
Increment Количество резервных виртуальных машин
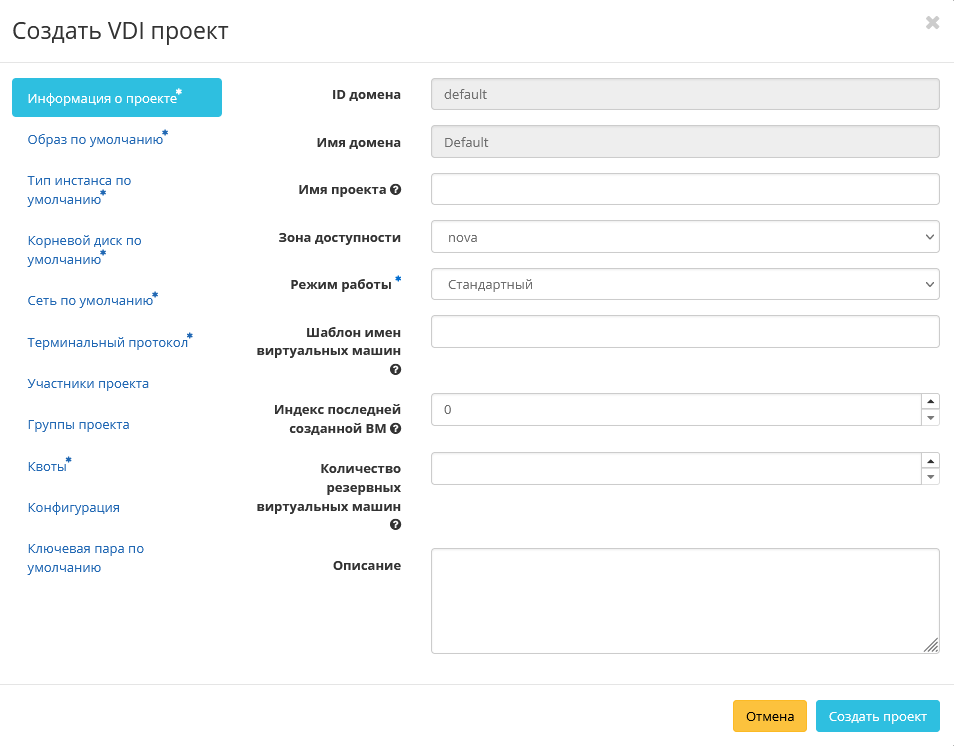point(930,461)
